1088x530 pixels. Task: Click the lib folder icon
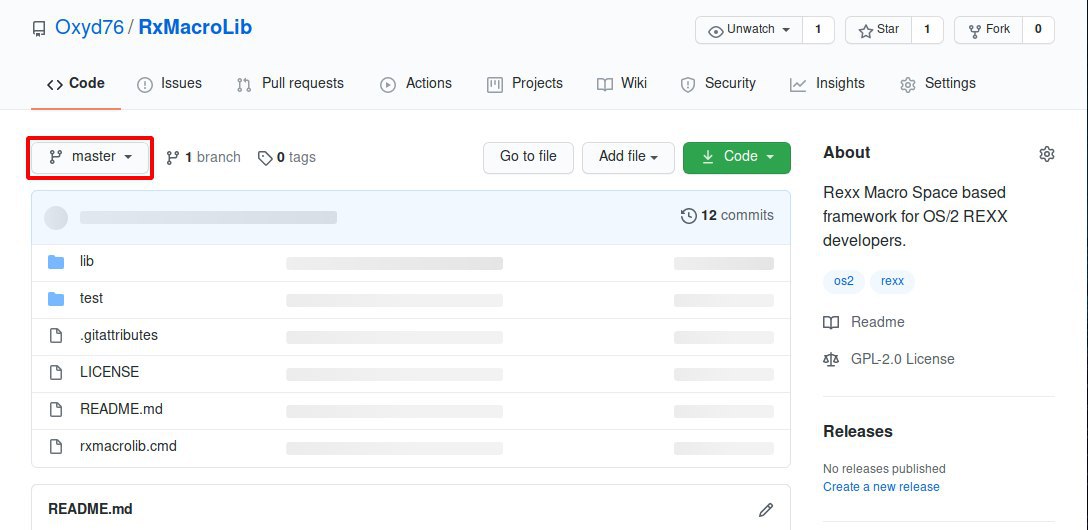pyautogui.click(x=56, y=262)
